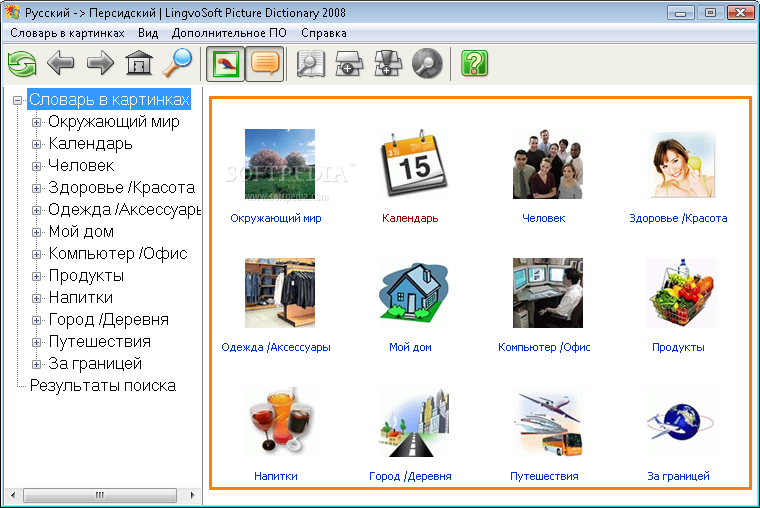Image resolution: width=760 pixels, height=508 pixels.
Task: Go back with the left arrow icon
Action: pos(61,64)
